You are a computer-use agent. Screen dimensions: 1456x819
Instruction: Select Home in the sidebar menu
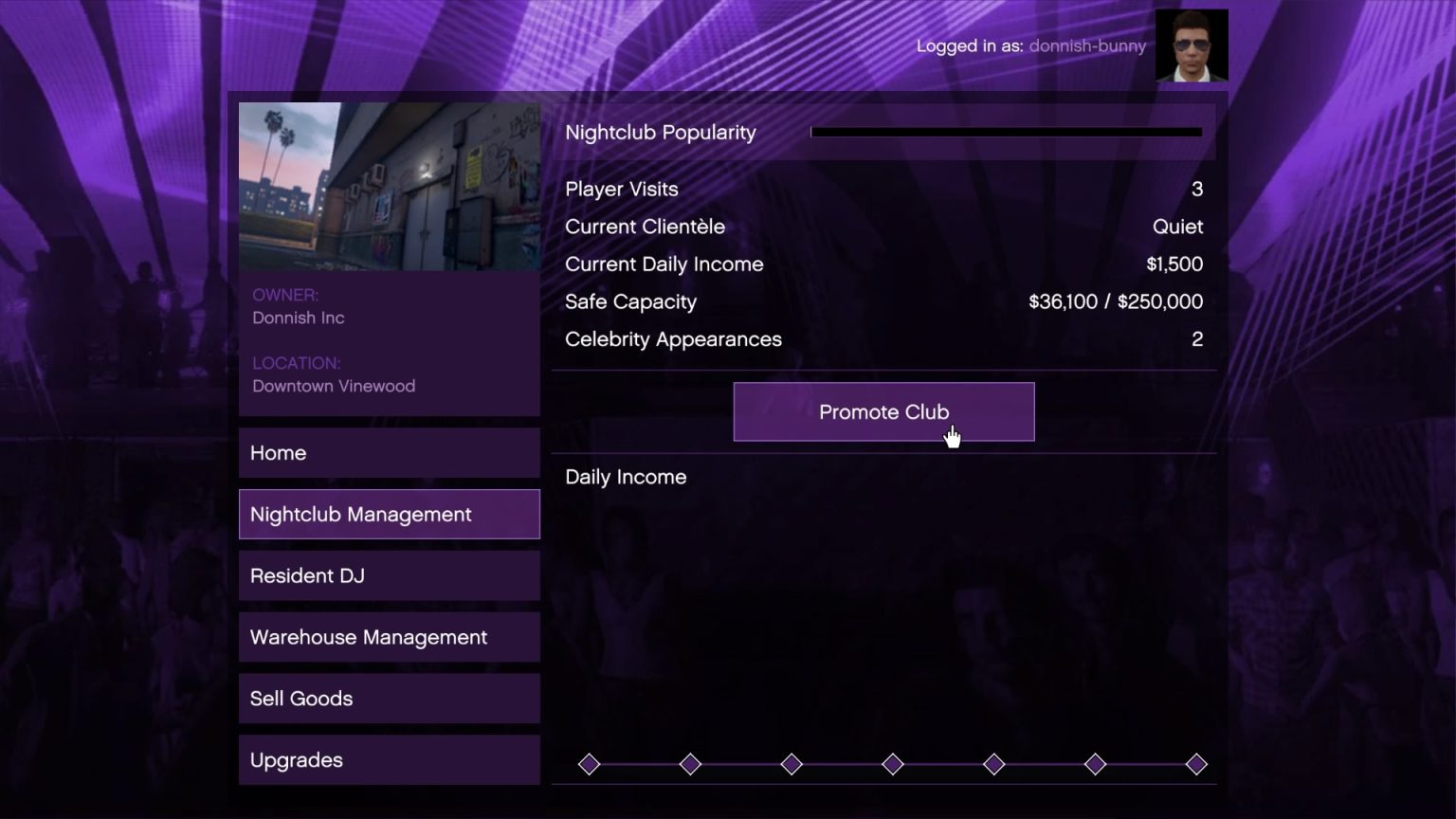click(389, 452)
